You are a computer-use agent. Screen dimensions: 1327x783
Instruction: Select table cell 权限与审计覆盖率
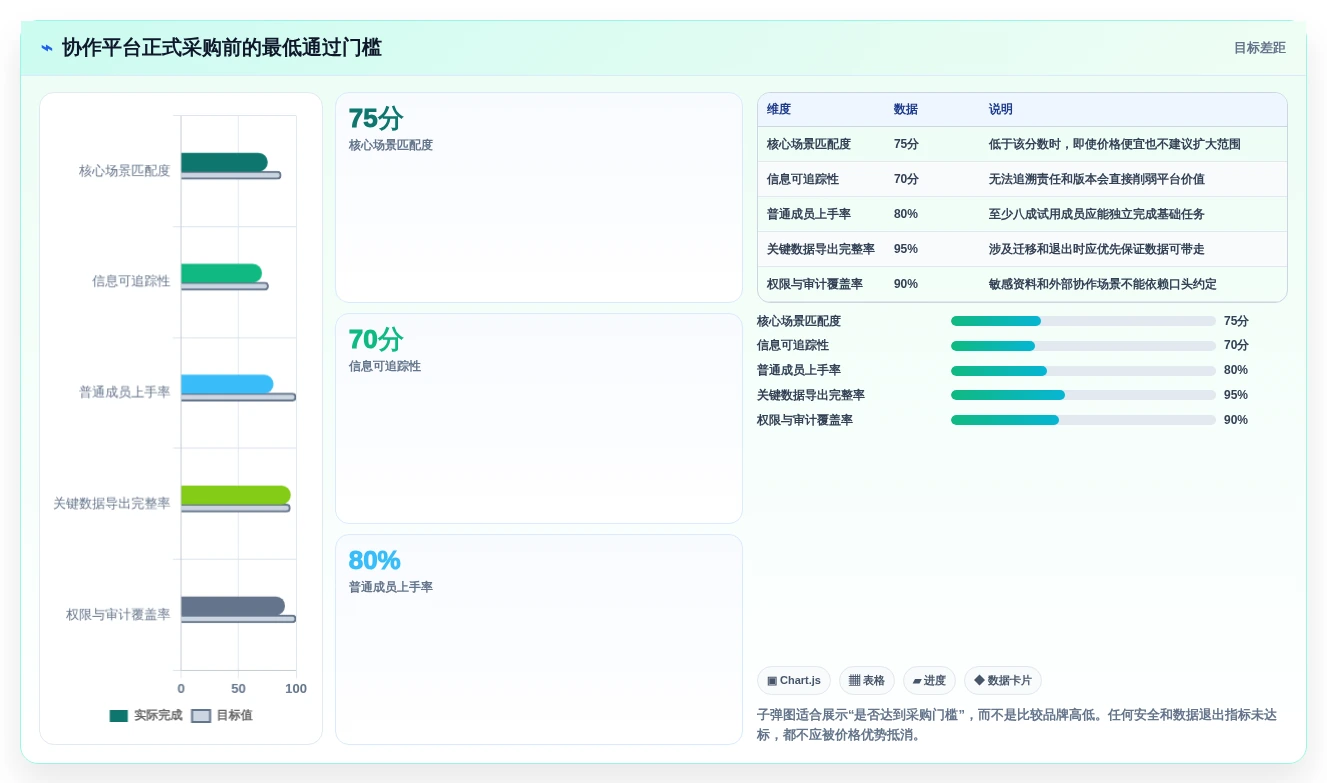(815, 284)
